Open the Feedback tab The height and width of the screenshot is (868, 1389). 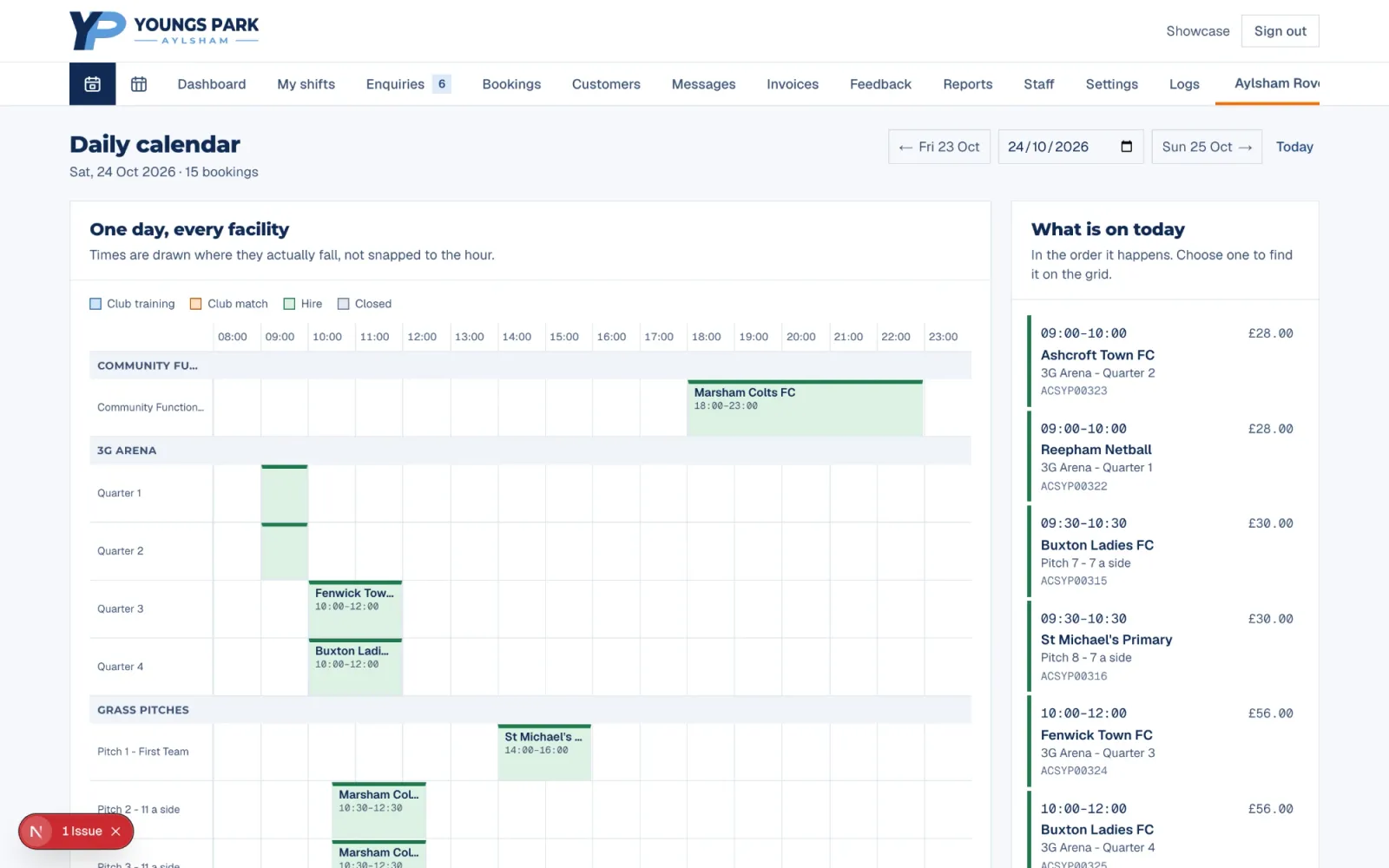pyautogui.click(x=880, y=84)
